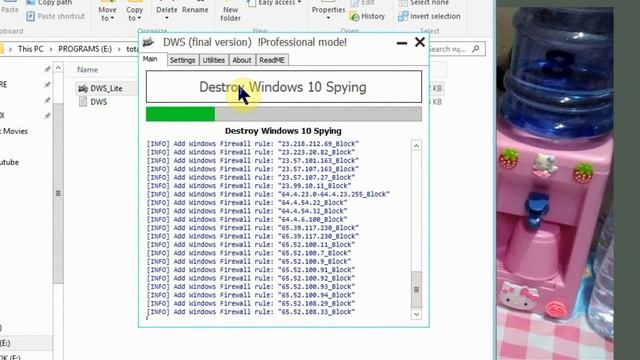Click the DWS progress bar
640x360 pixels.
tap(284, 114)
